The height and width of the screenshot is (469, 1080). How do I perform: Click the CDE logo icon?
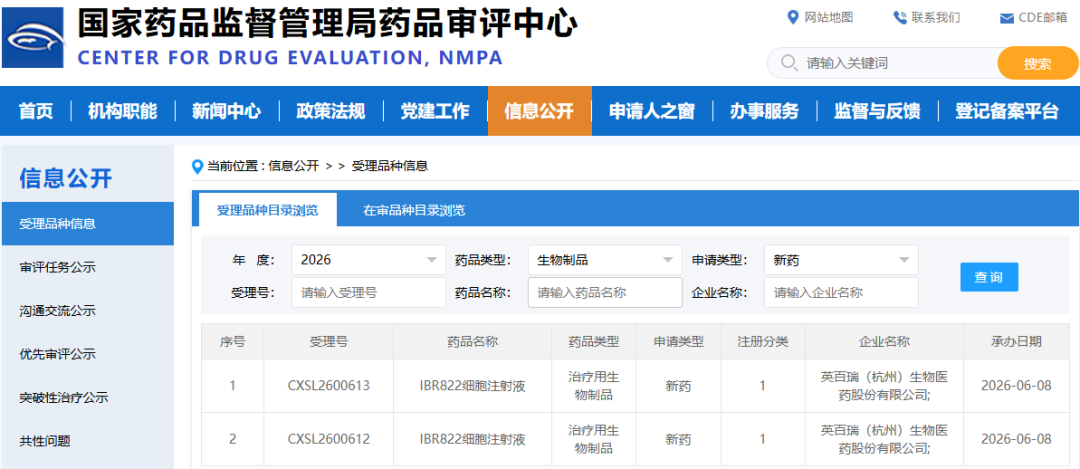tap(32, 38)
